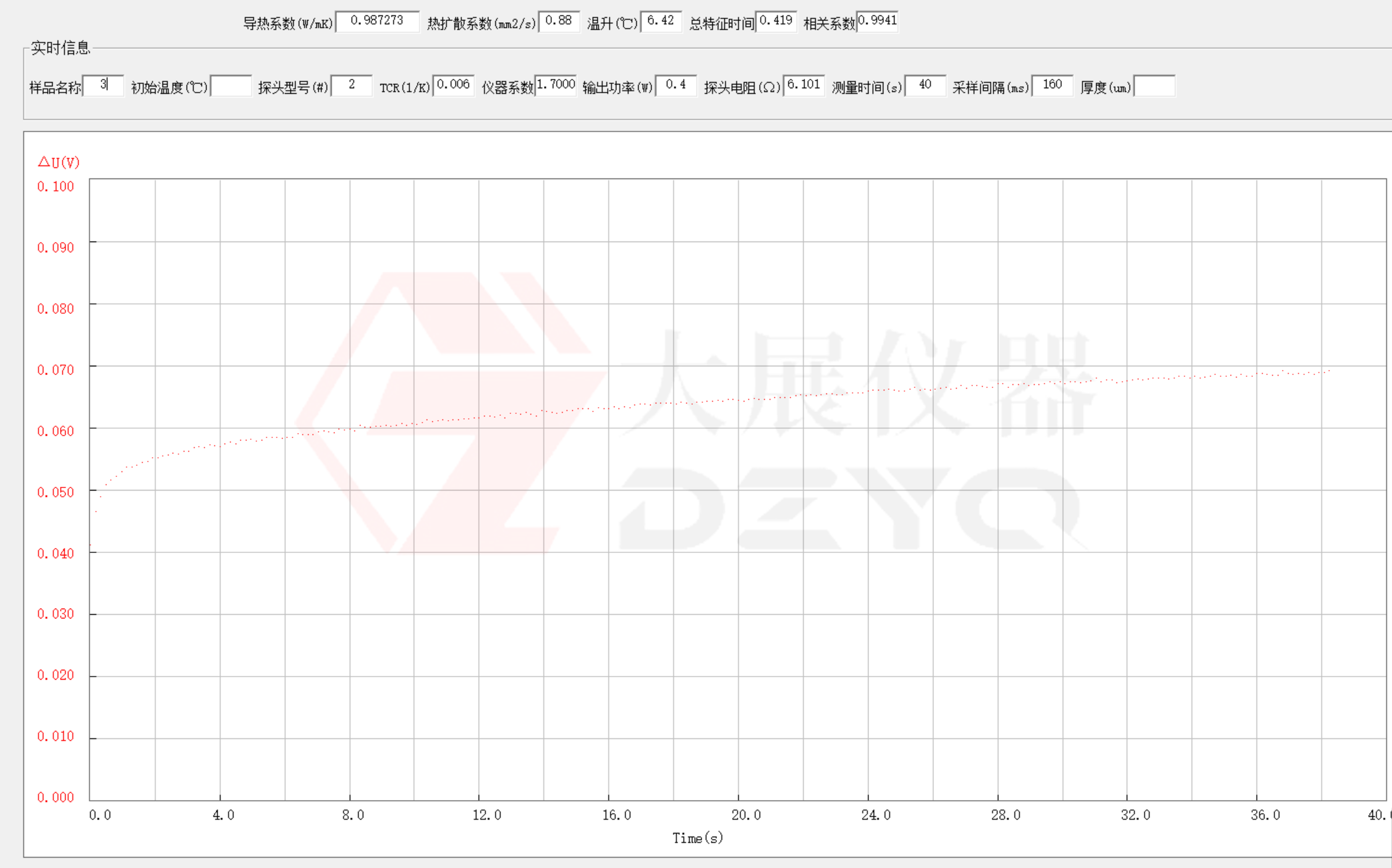The height and width of the screenshot is (868, 1392).
Task: Click the ΔU(V) axis label
Action: (59, 162)
